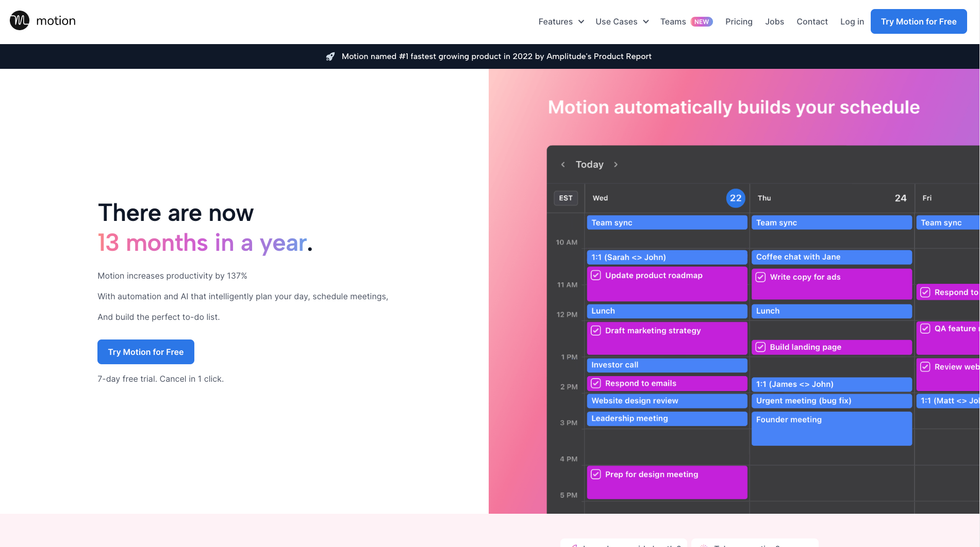
Task: Click the Motion logo icon
Action: [19, 21]
